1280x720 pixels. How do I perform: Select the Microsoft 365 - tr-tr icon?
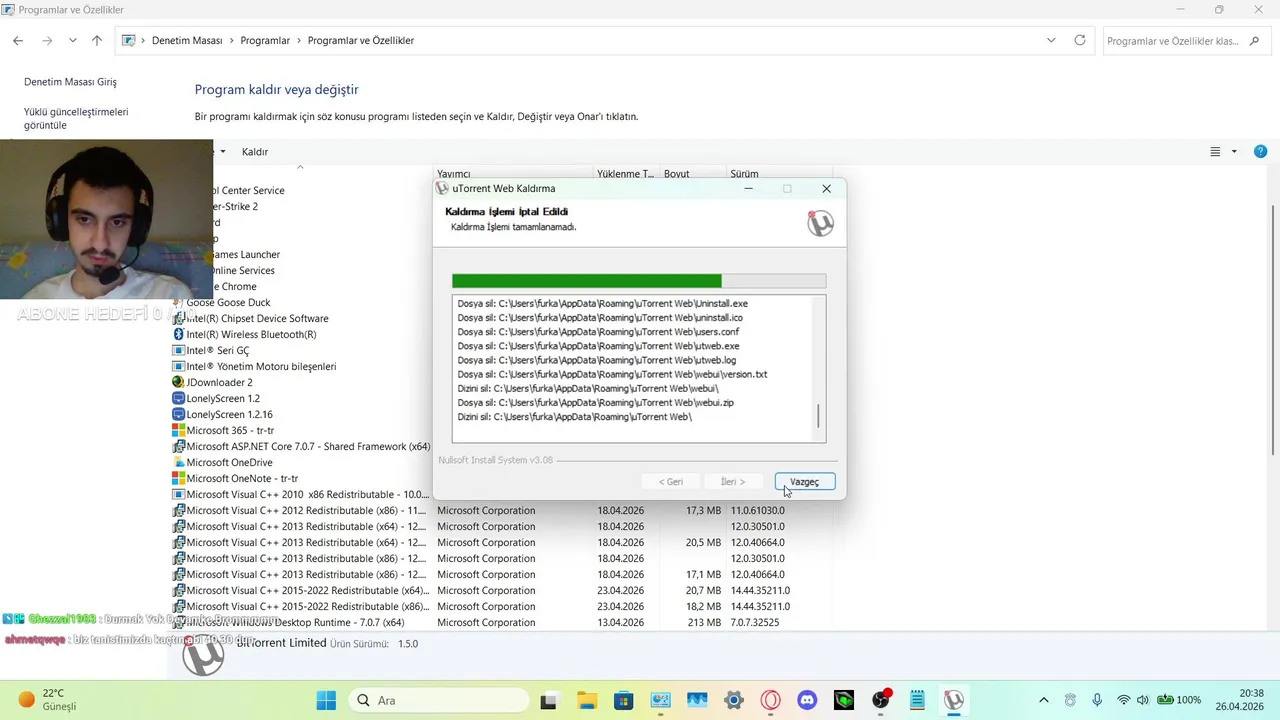pos(178,430)
